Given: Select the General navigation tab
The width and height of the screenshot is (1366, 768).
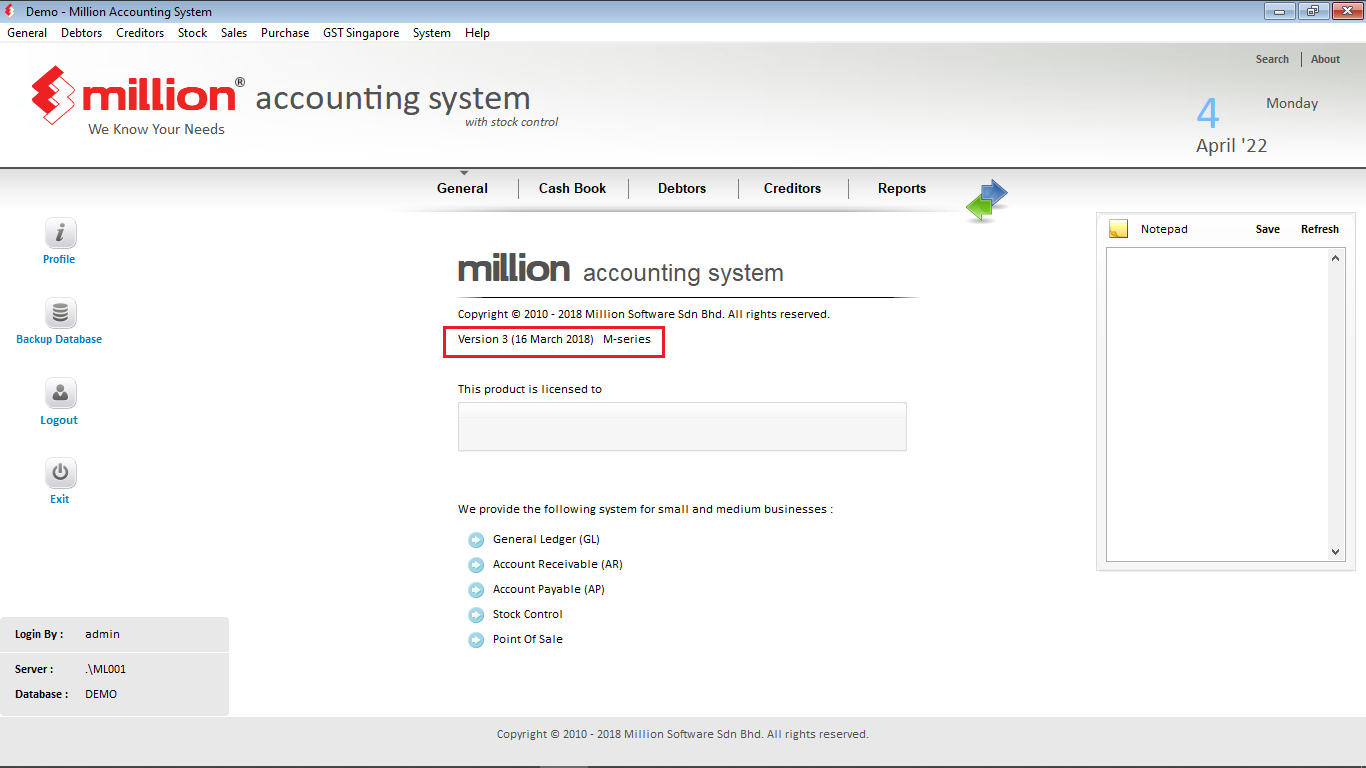Looking at the screenshot, I should coord(462,188).
